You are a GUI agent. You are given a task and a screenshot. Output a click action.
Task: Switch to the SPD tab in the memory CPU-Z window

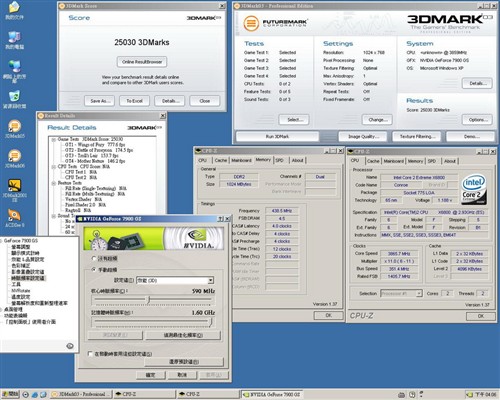point(279,160)
